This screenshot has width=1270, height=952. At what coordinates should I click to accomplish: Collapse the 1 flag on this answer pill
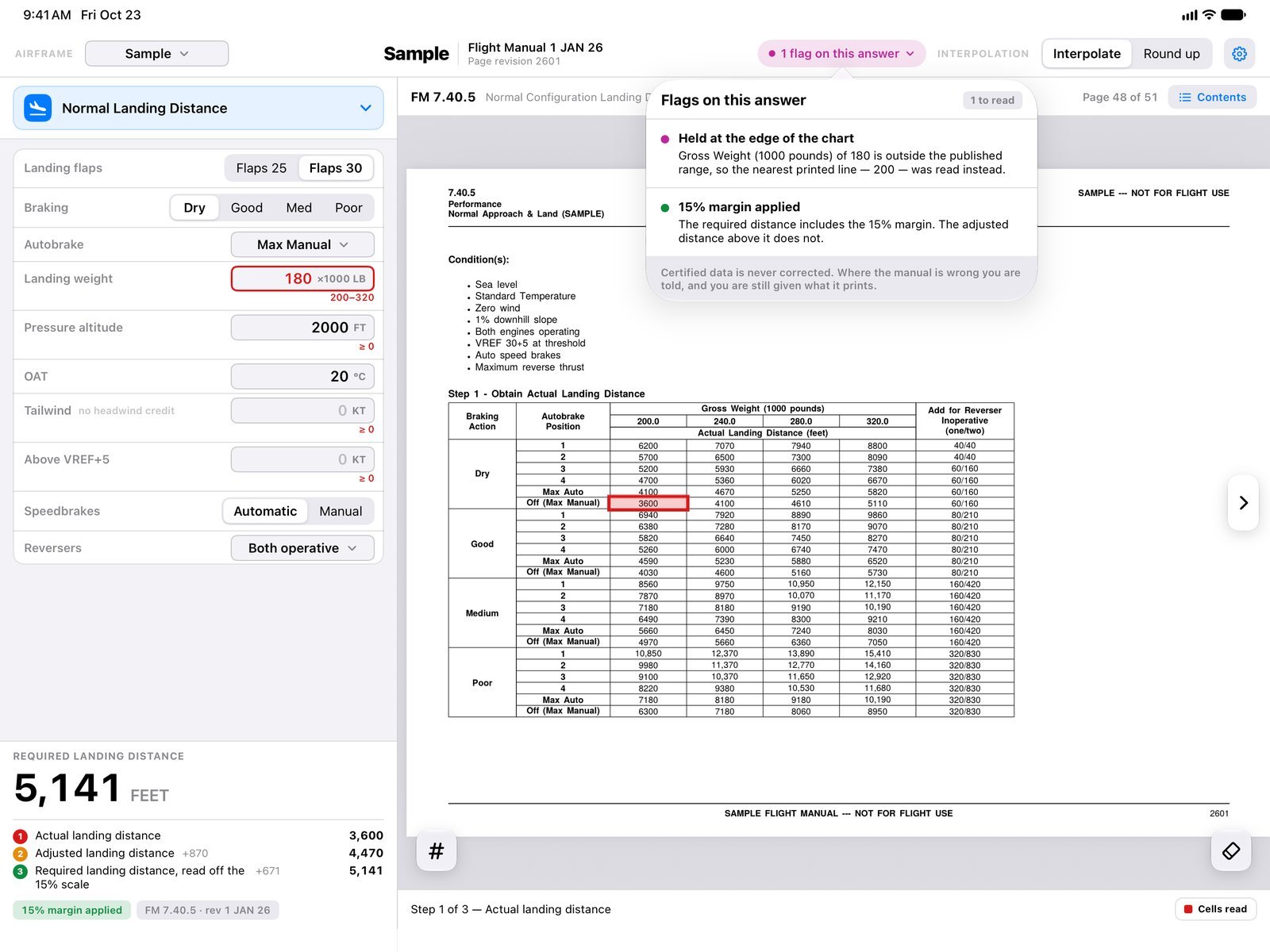point(841,53)
